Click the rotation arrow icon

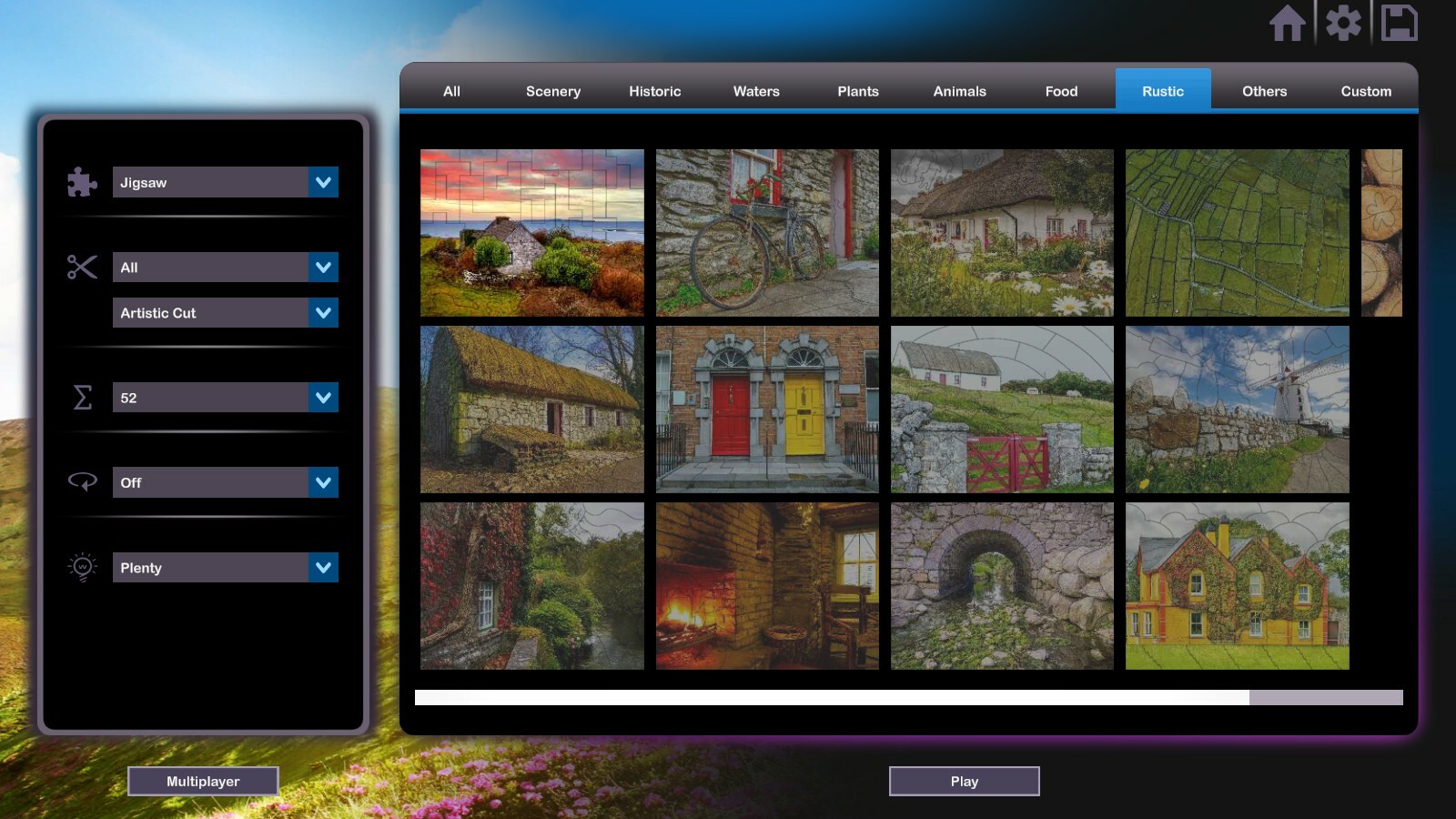82,482
